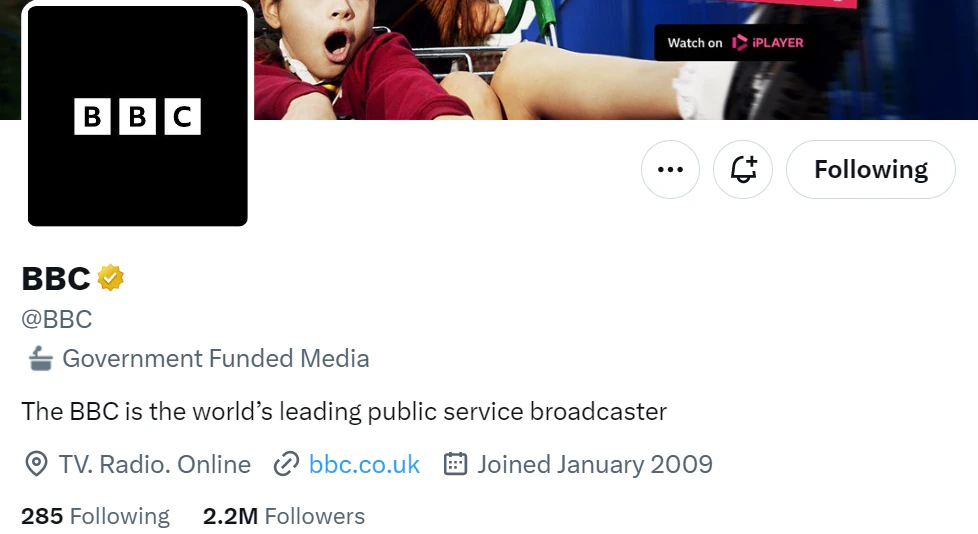This screenshot has height=534, width=978.
Task: Click the TV. Radio. Online location text
Action: click(155, 464)
